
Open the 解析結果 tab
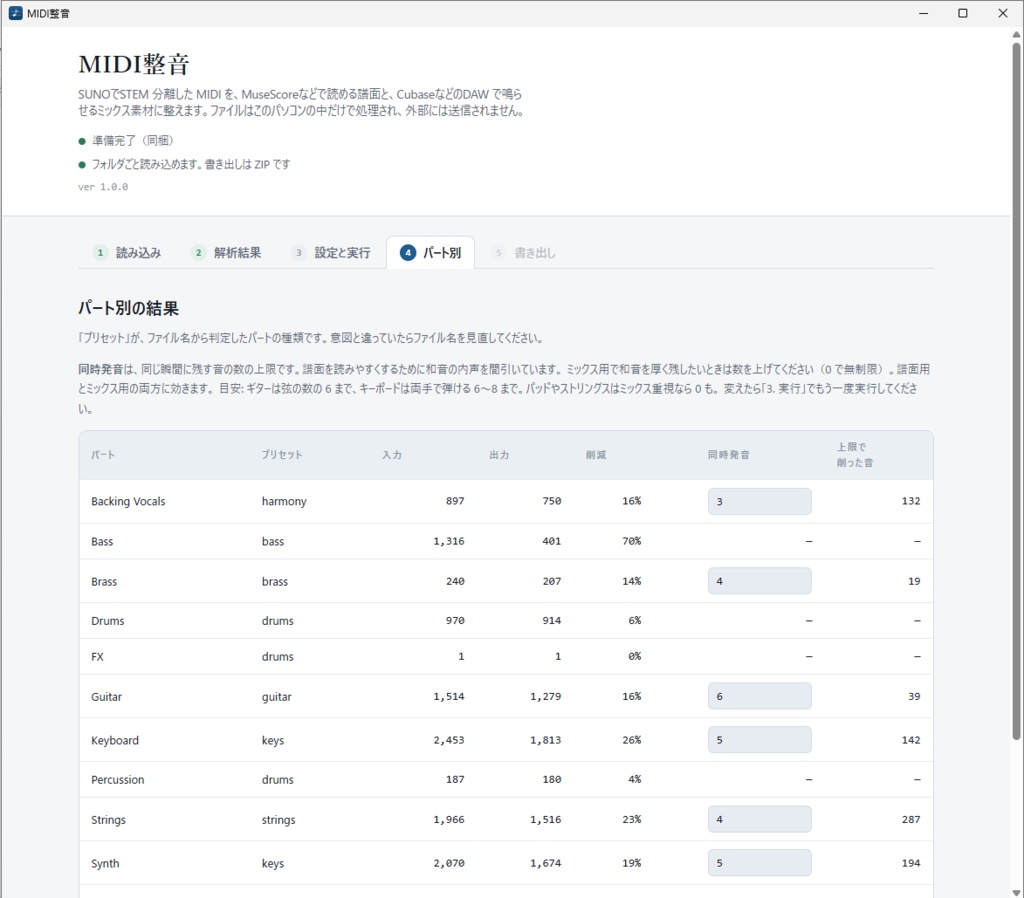pyautogui.click(x=226, y=253)
